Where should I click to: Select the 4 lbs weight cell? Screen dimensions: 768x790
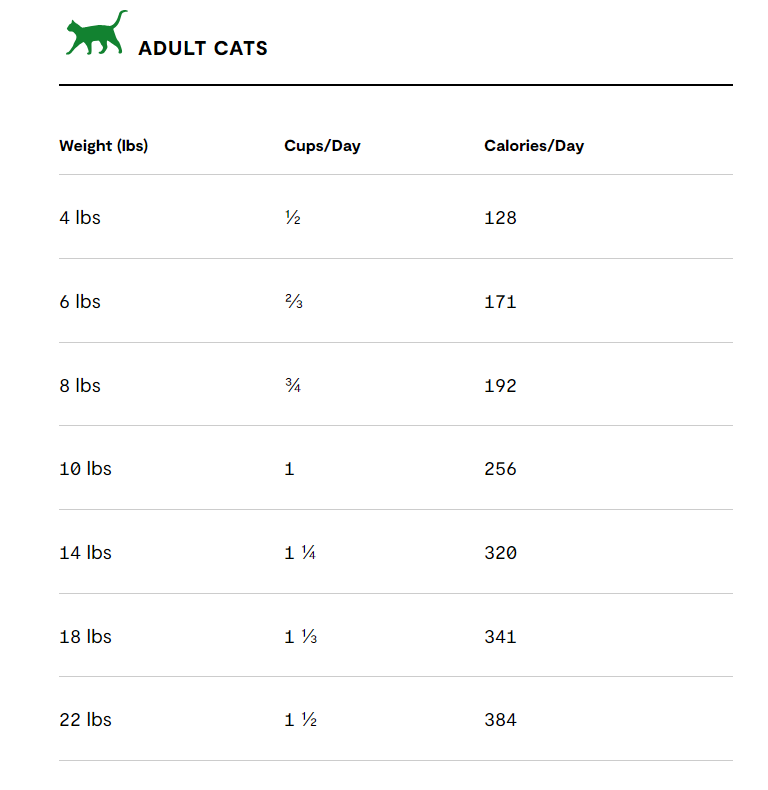(x=80, y=217)
